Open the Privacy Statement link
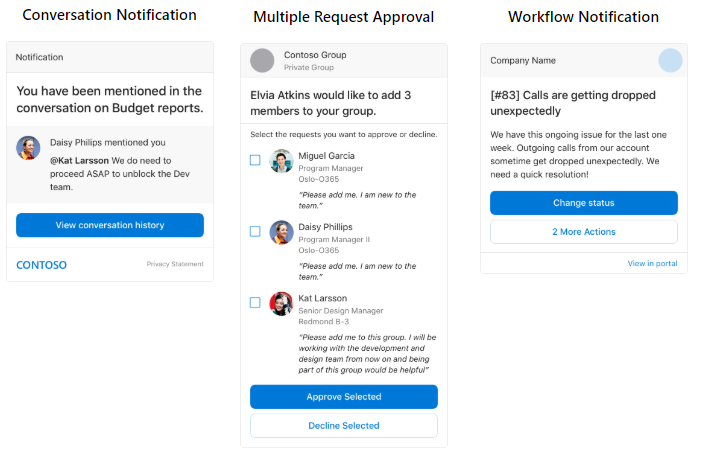 174,264
